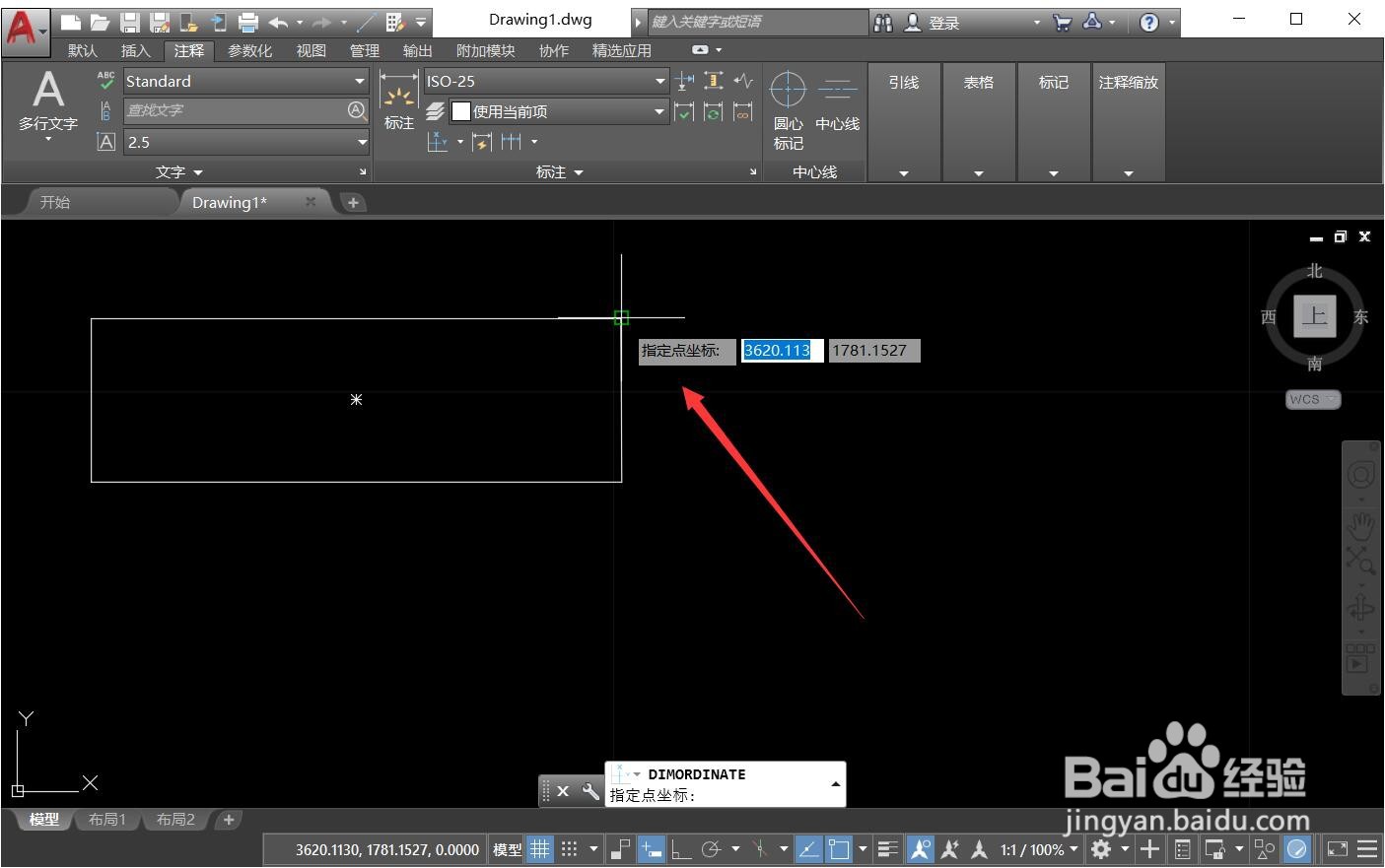This screenshot has height=868, width=1385.
Task: Click the shopping cart icon in title bar
Action: coord(1062,22)
